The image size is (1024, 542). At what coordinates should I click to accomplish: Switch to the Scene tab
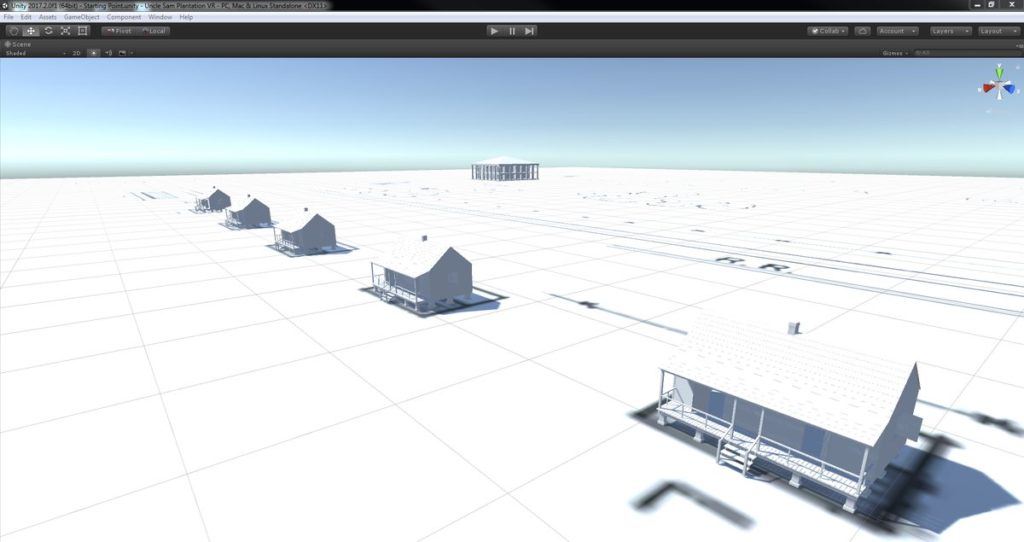[18, 44]
